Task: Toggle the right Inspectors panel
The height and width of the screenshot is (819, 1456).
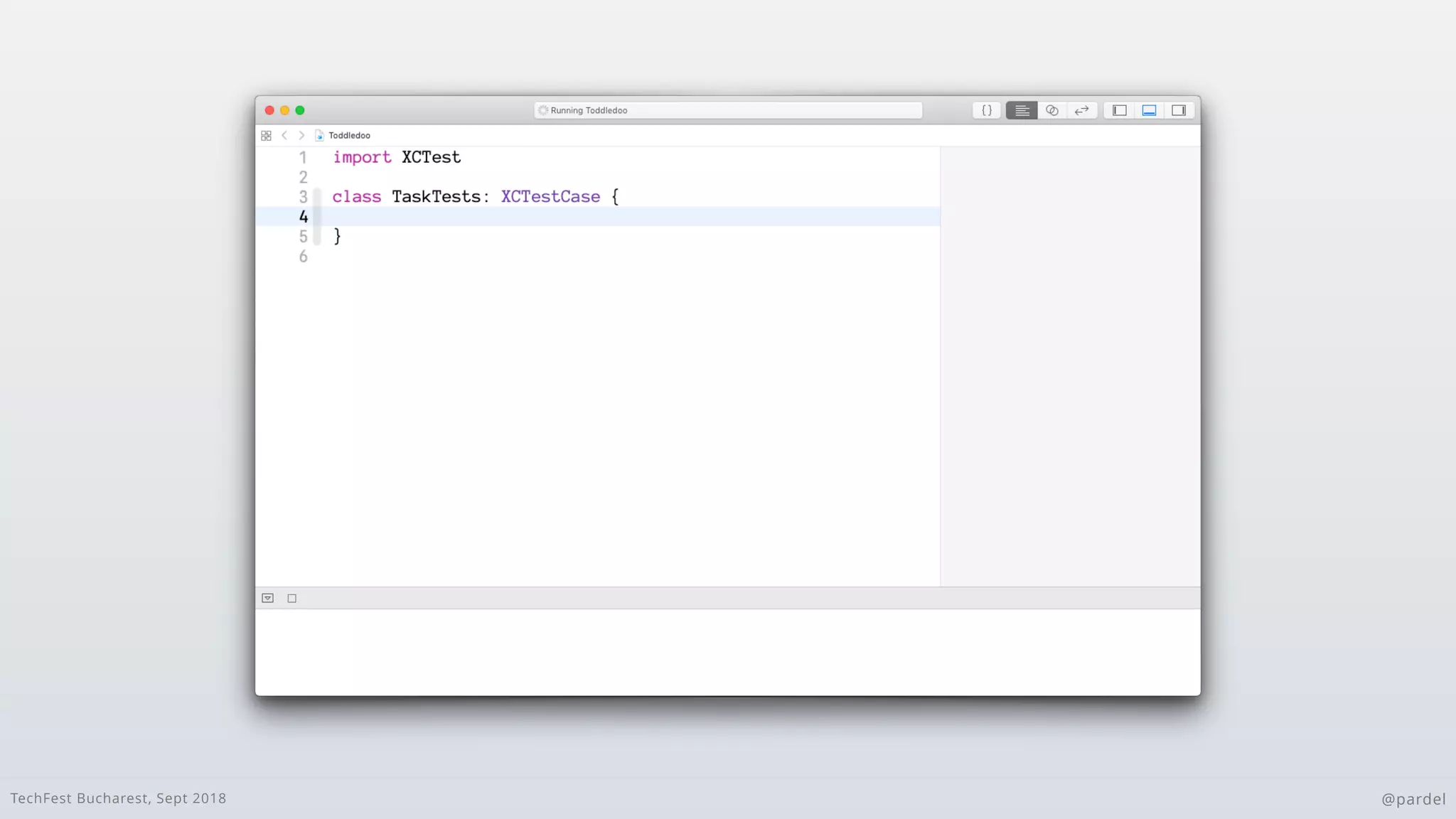Action: click(x=1179, y=110)
